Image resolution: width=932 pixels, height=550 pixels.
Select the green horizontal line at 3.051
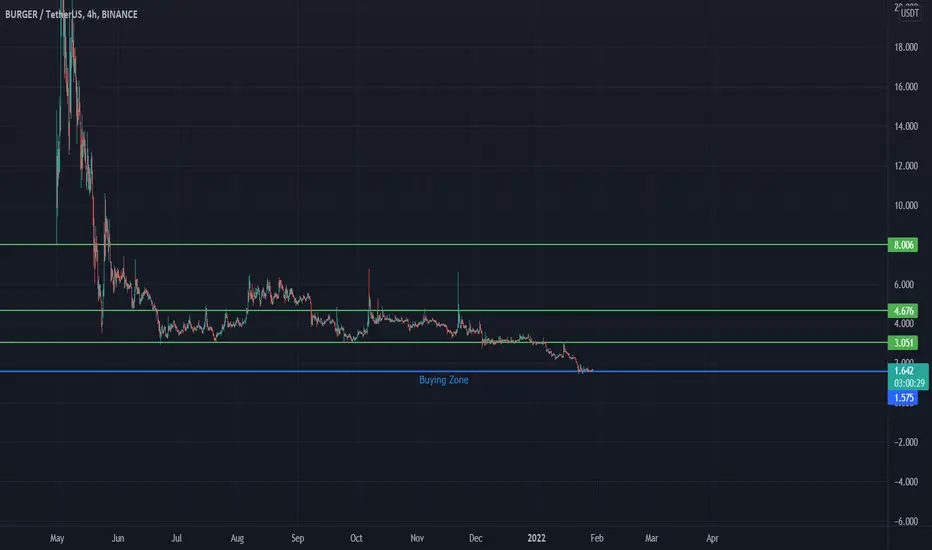click(x=443, y=342)
